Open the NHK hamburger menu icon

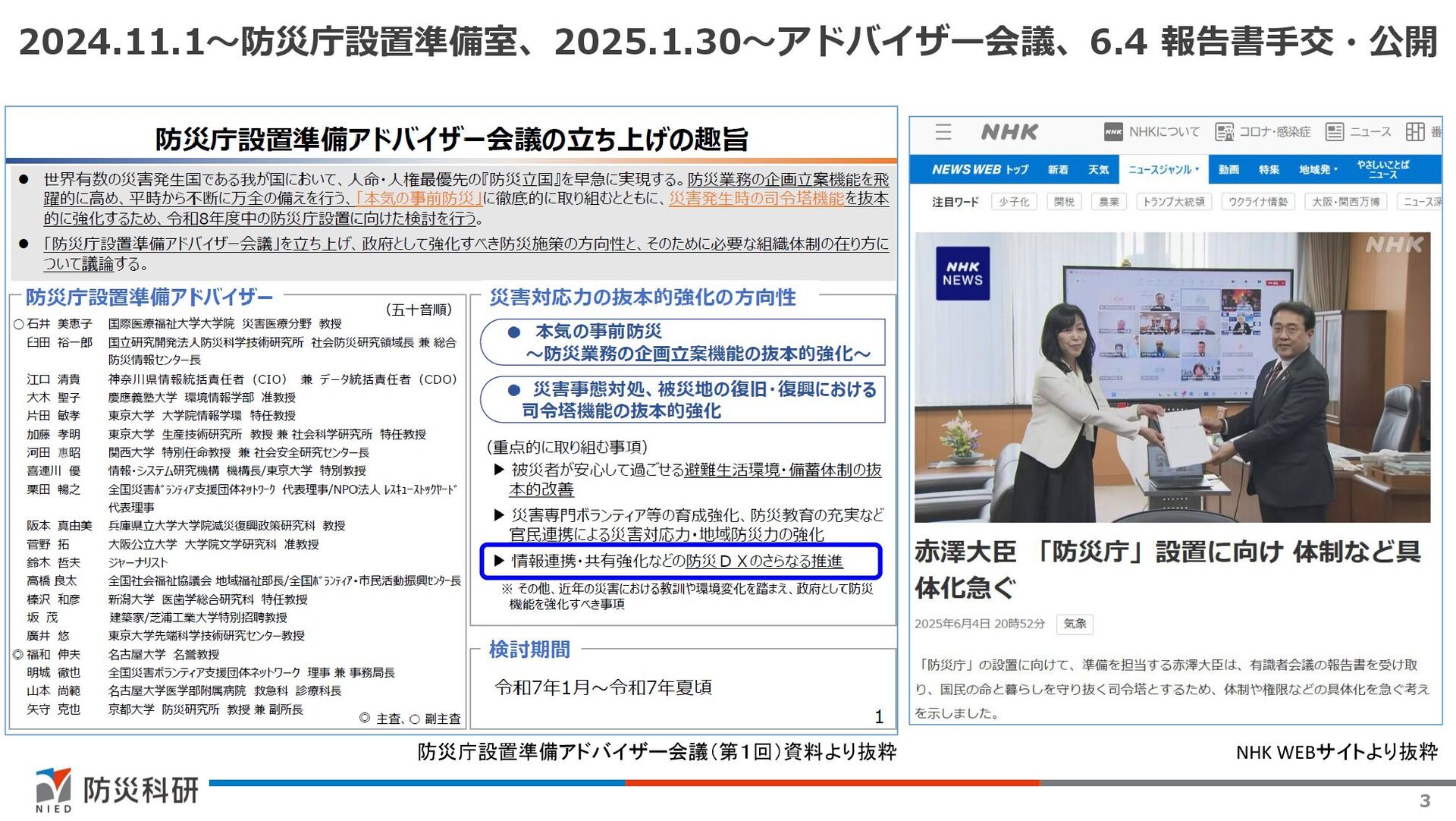(943, 132)
